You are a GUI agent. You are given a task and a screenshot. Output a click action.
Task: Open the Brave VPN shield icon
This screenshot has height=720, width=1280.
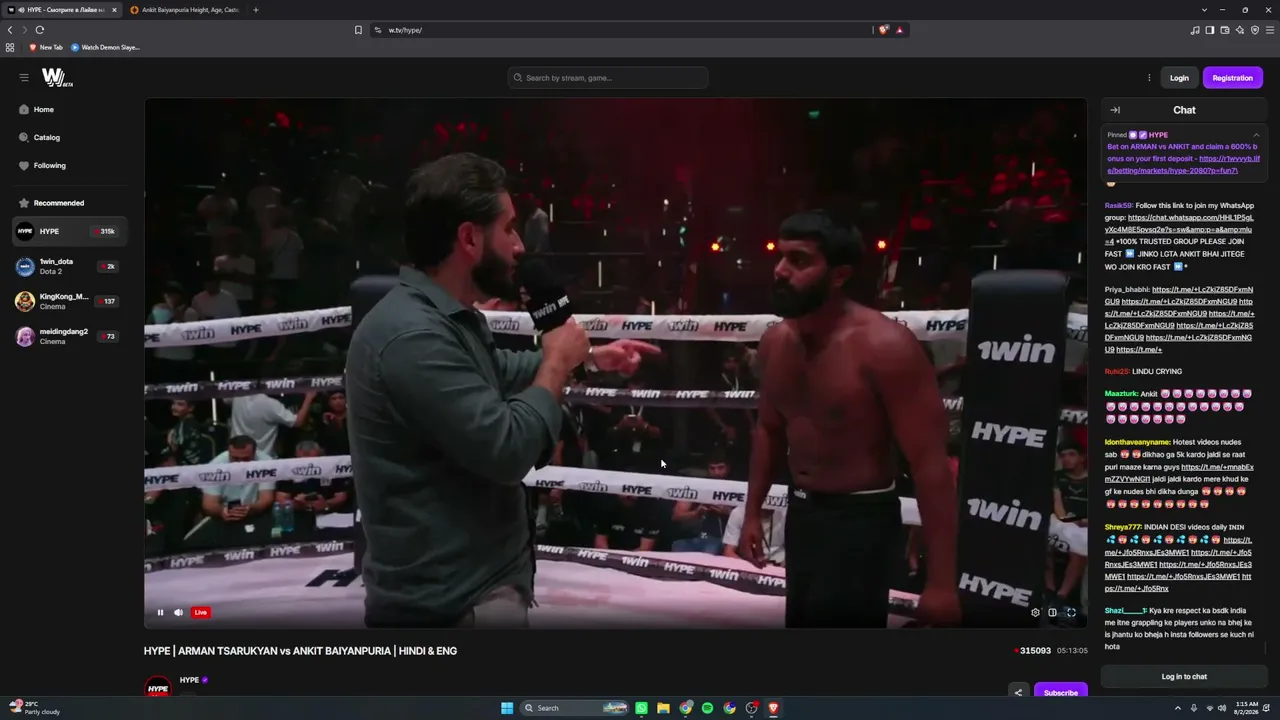coord(1255,30)
